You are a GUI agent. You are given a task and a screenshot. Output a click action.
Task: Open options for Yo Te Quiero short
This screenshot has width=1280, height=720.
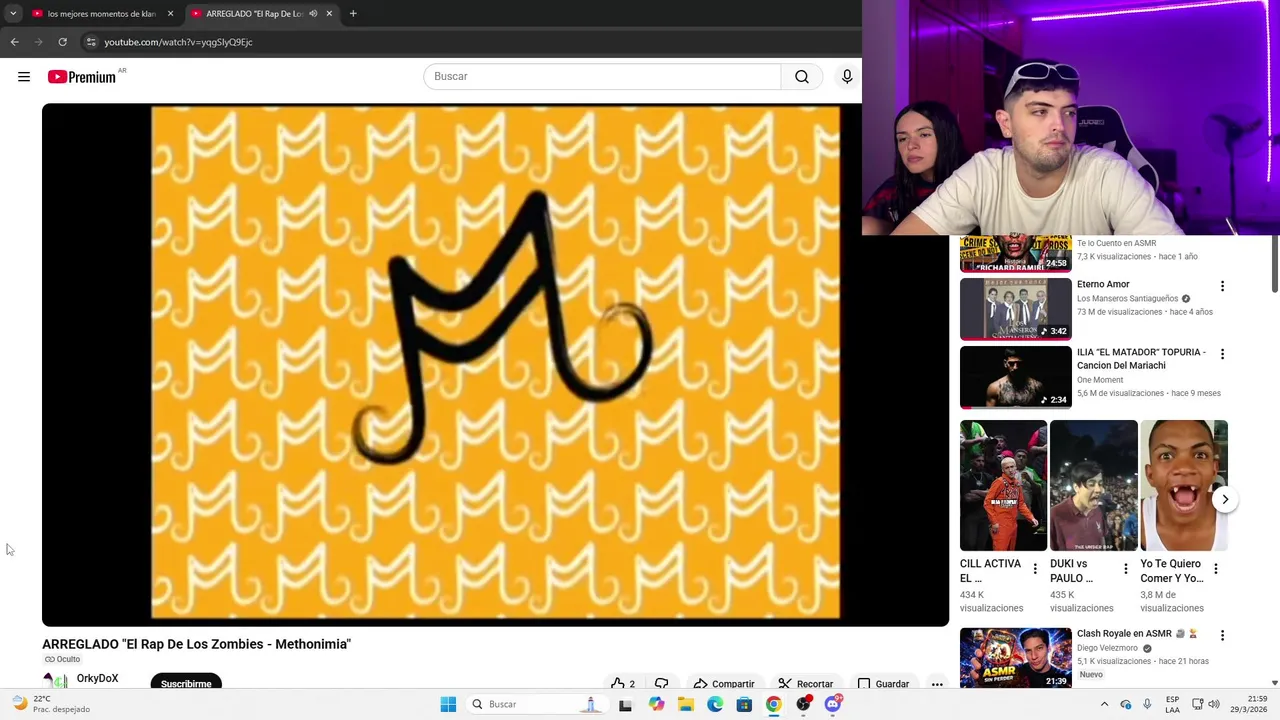[x=1215, y=569]
